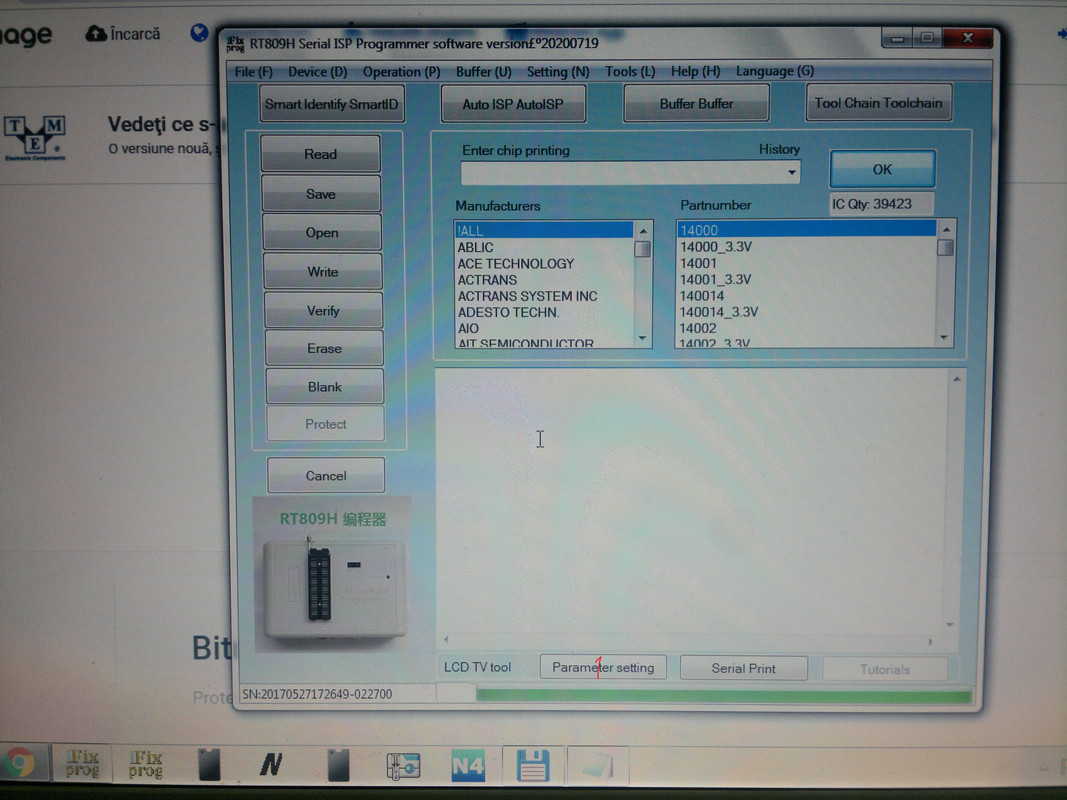Open the N4 application in taskbar

(468, 765)
